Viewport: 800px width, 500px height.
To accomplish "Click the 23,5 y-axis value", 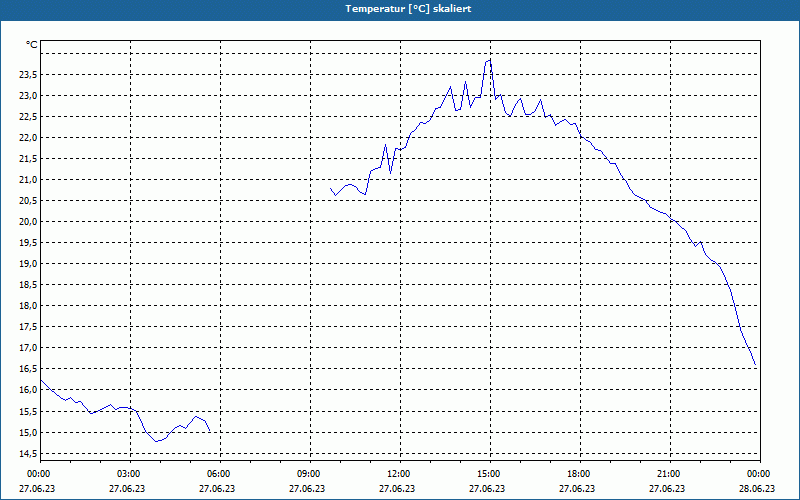I will 28,75.
